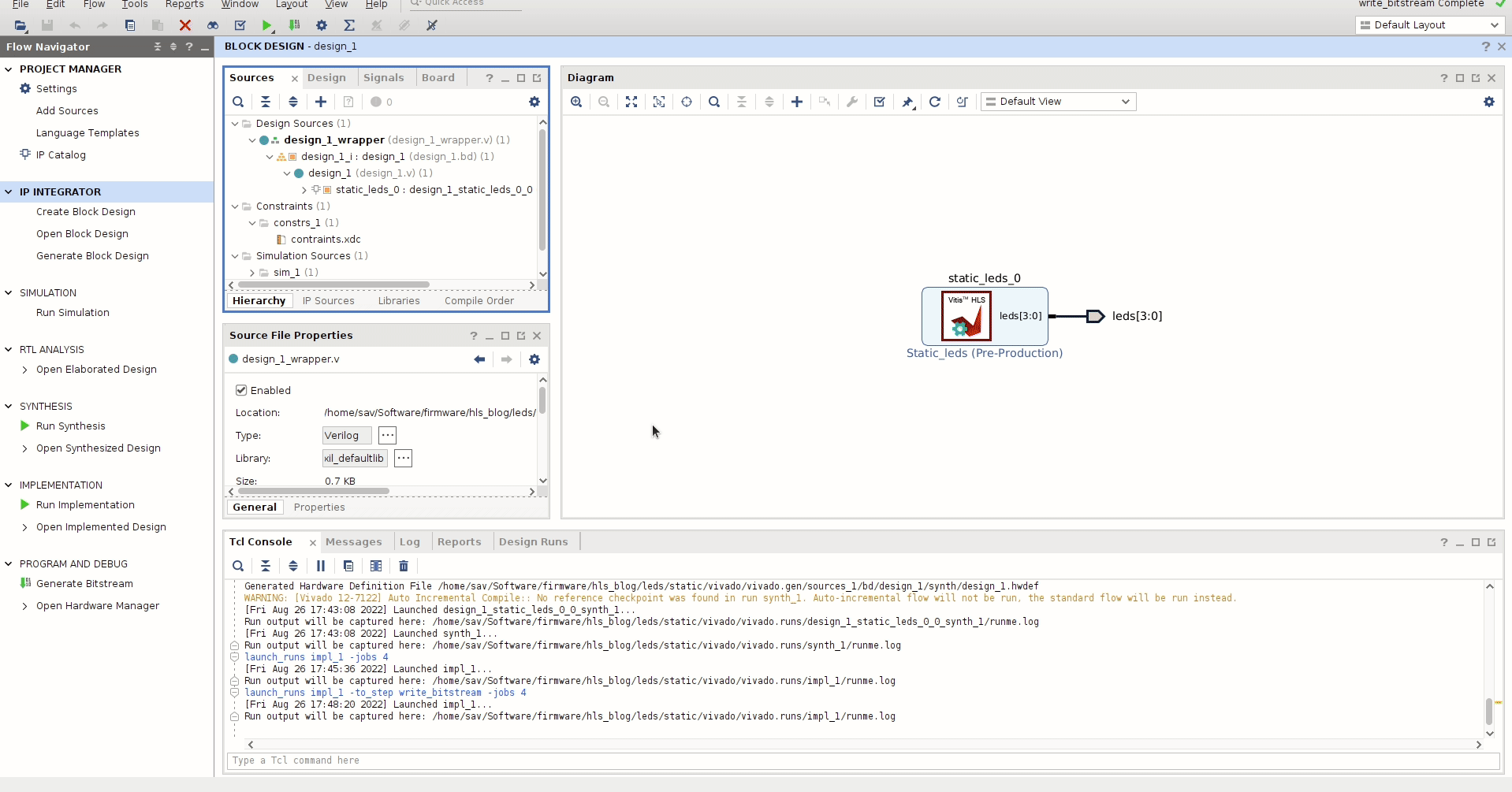Click the Add IP plus icon in Diagram
Viewport: 1512px width, 792px height.
click(797, 102)
